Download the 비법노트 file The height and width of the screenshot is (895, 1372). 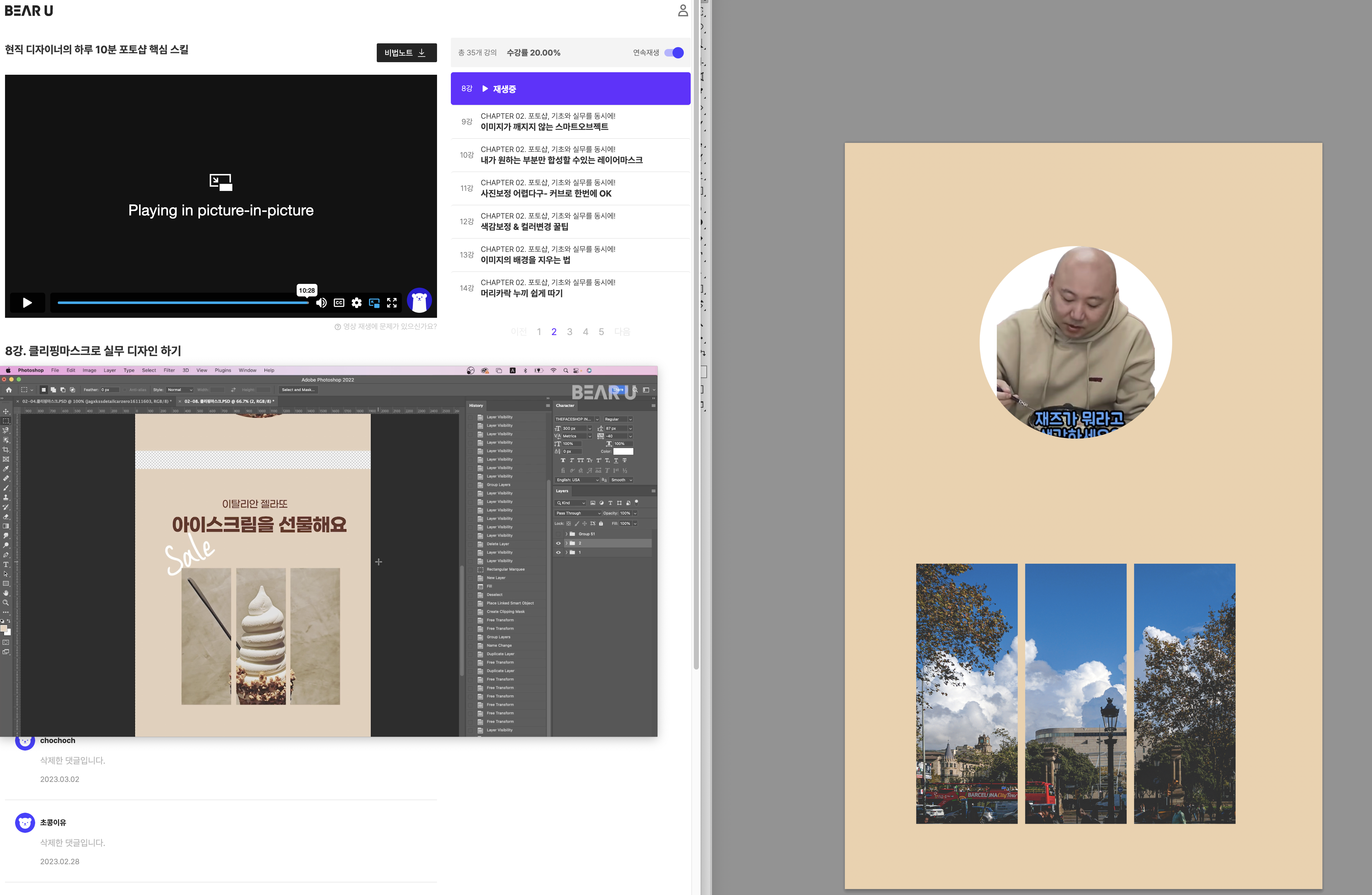click(x=406, y=52)
